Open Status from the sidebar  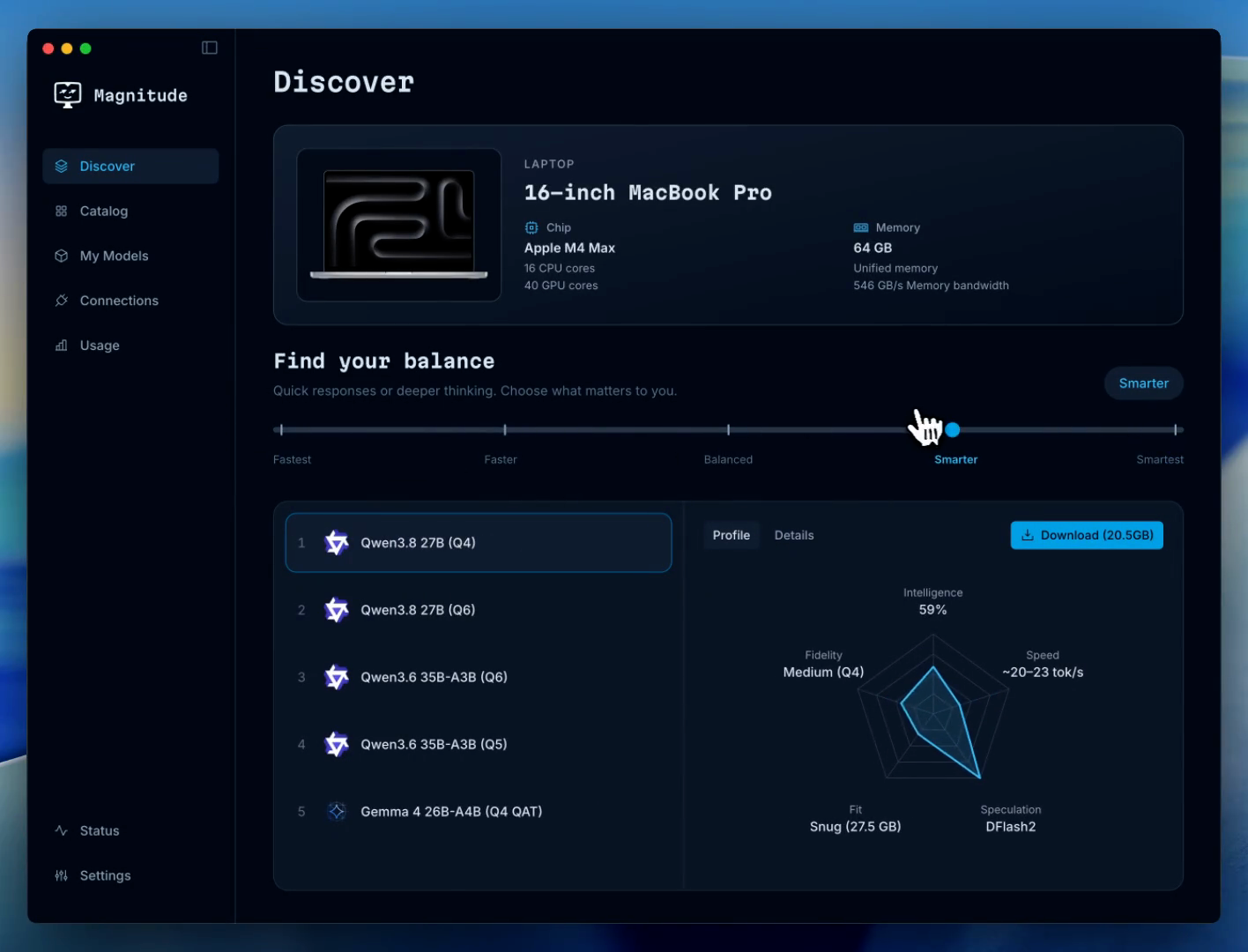point(130,830)
